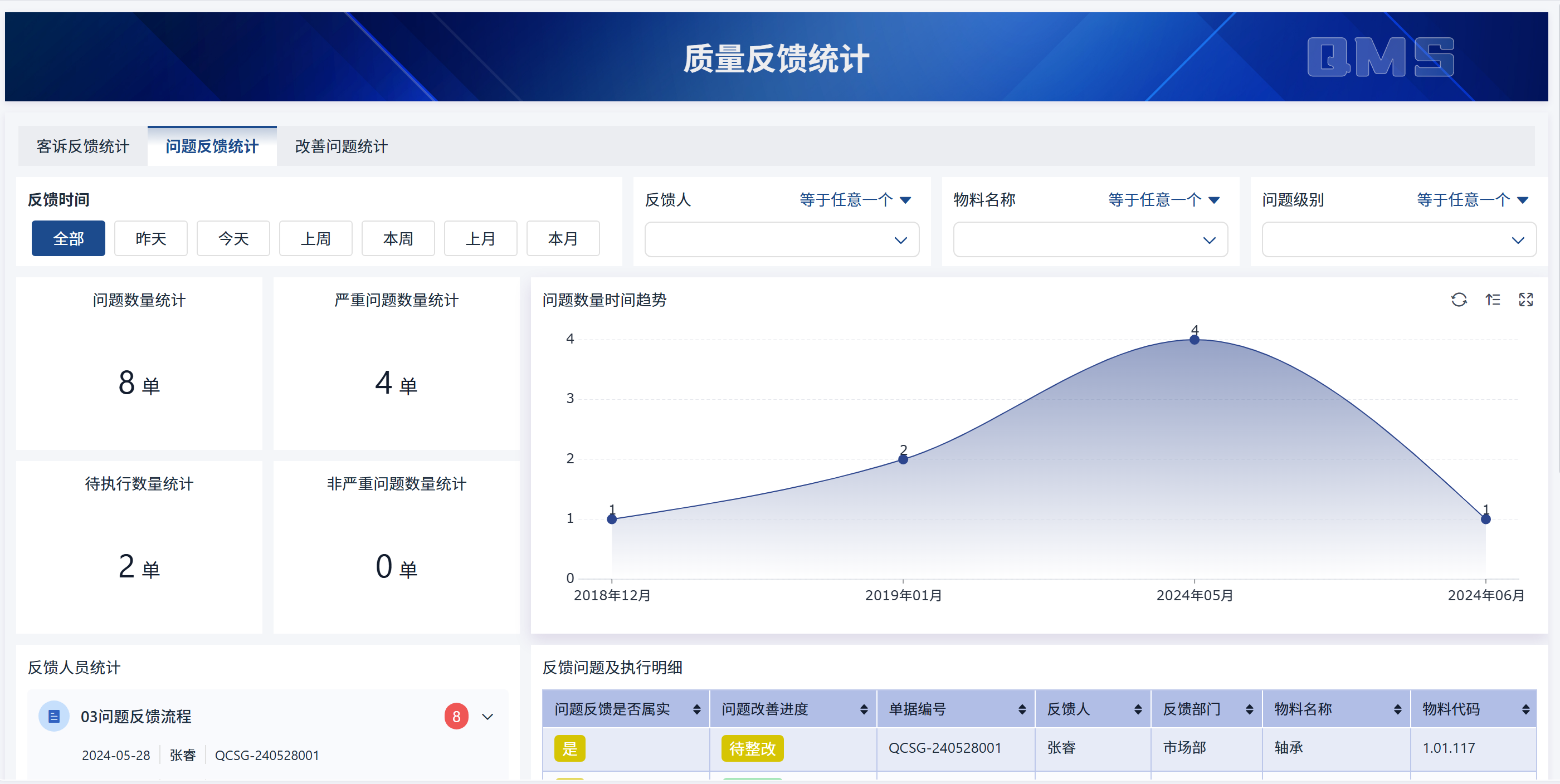Click the 03问题反馈流程 document icon
This screenshot has height=784, width=1560.
[x=54, y=716]
